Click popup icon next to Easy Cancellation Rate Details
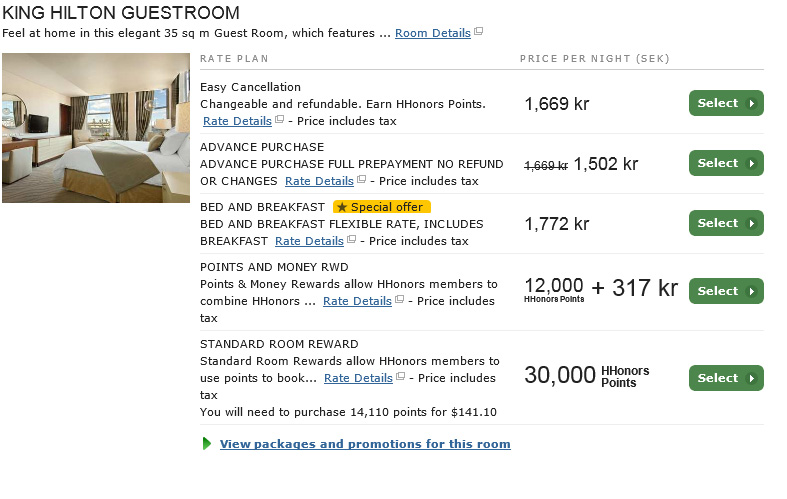 pyautogui.click(x=279, y=121)
